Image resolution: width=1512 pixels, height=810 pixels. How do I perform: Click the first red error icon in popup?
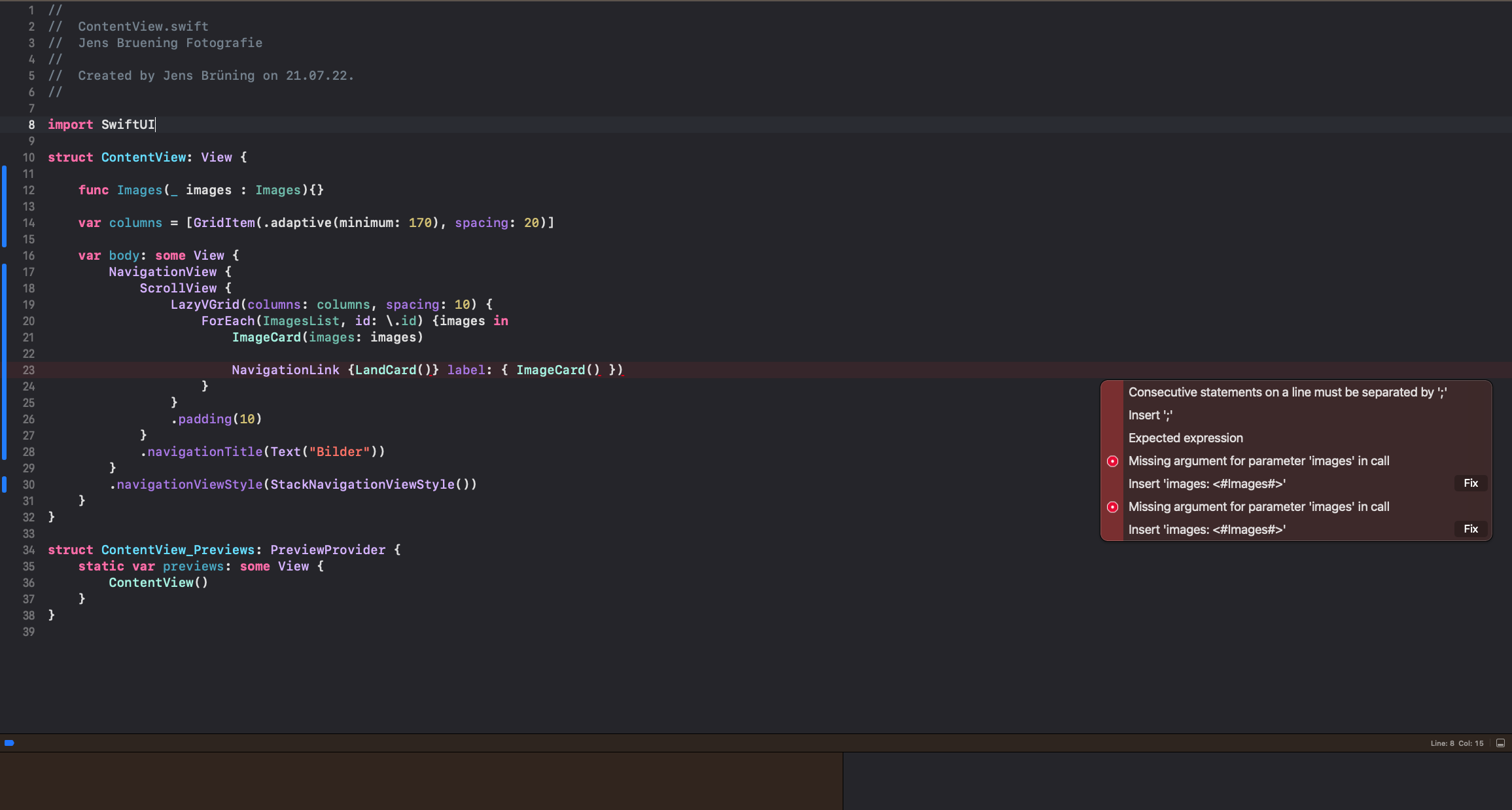point(1112,461)
